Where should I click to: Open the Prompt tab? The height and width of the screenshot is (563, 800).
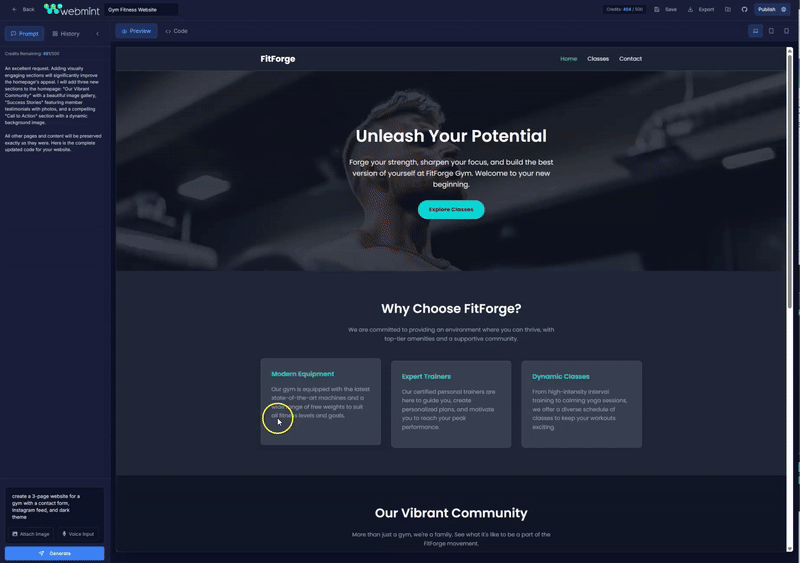[25, 34]
